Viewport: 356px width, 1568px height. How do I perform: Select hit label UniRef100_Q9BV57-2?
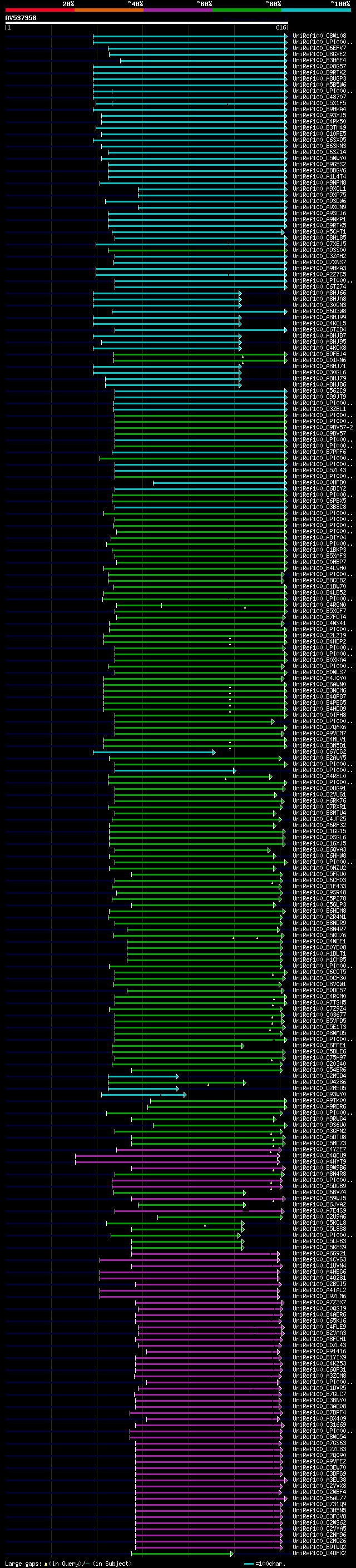coord(323,427)
